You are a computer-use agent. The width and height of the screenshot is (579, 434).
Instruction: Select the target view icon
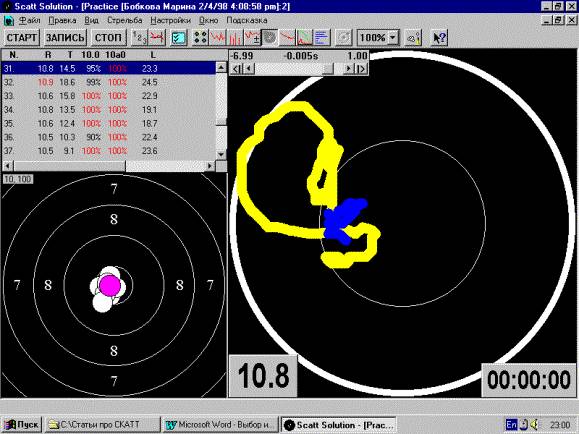point(270,38)
